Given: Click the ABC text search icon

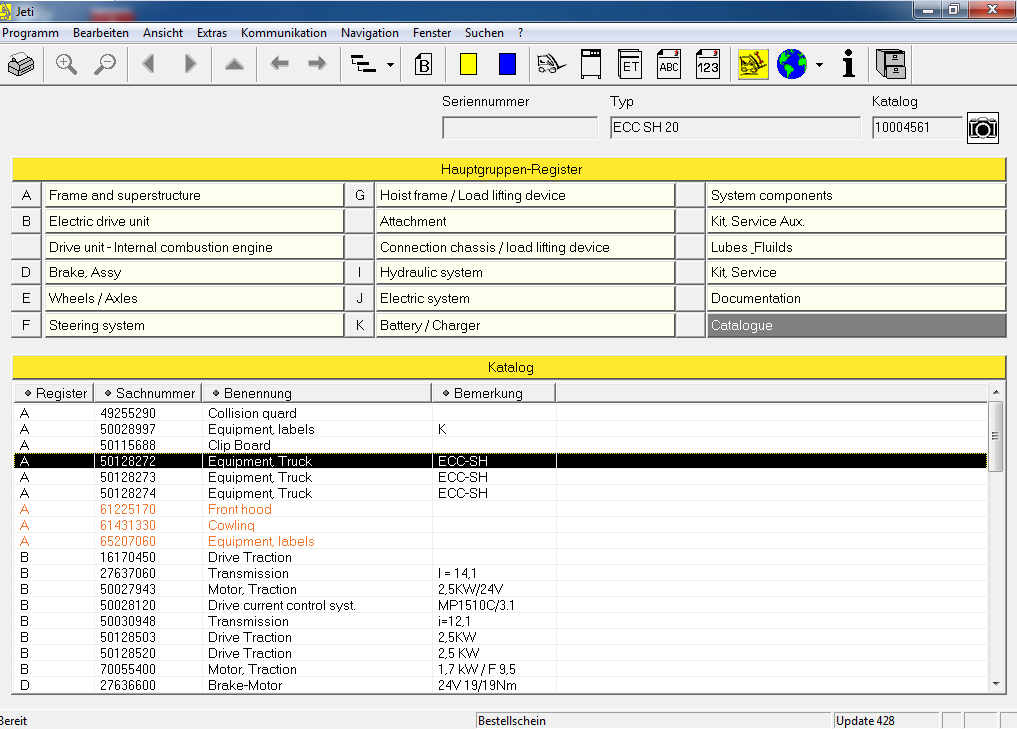Looking at the screenshot, I should pos(669,65).
